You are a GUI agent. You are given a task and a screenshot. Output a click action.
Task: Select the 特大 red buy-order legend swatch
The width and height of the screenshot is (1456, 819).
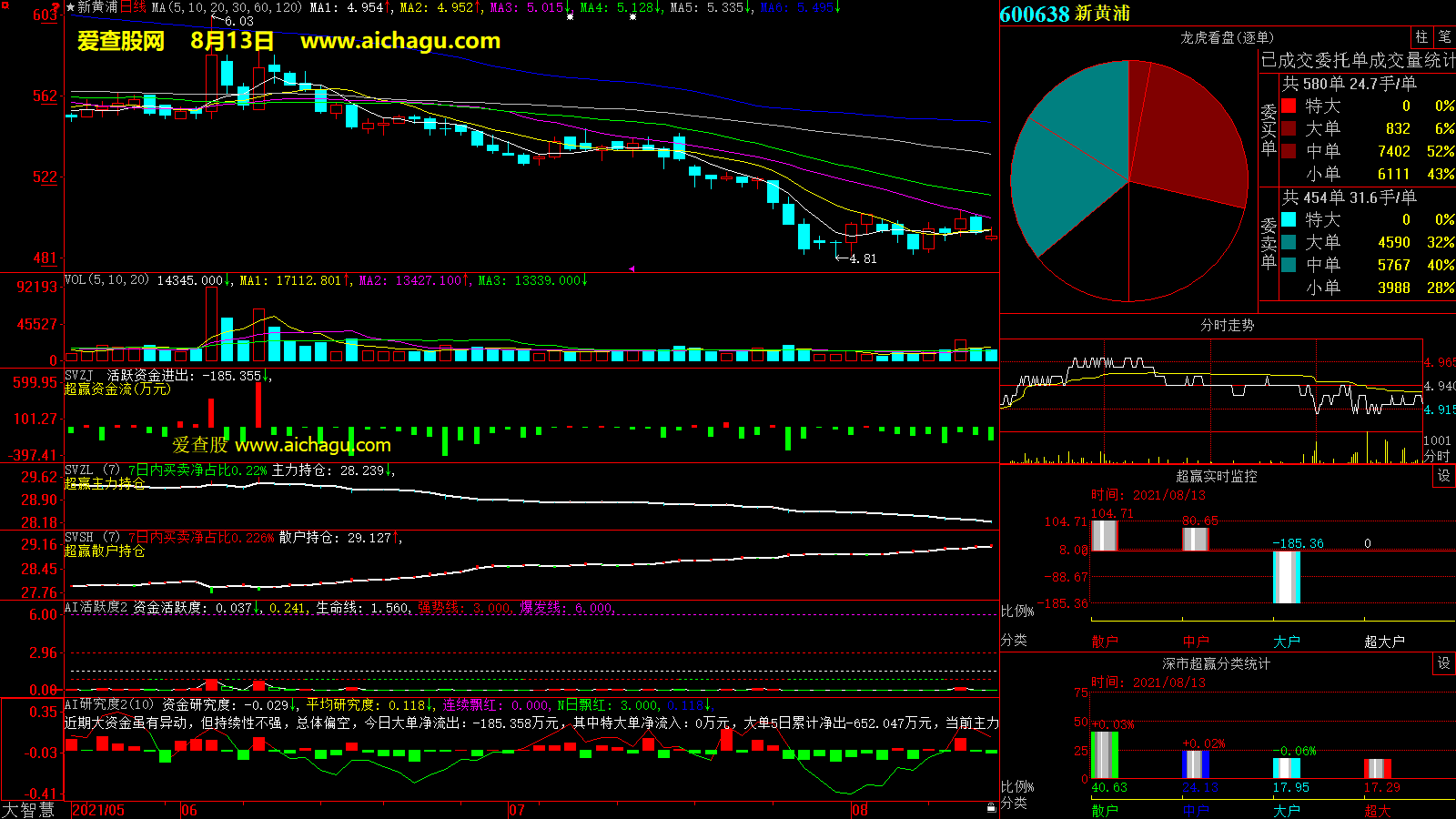tap(1289, 106)
